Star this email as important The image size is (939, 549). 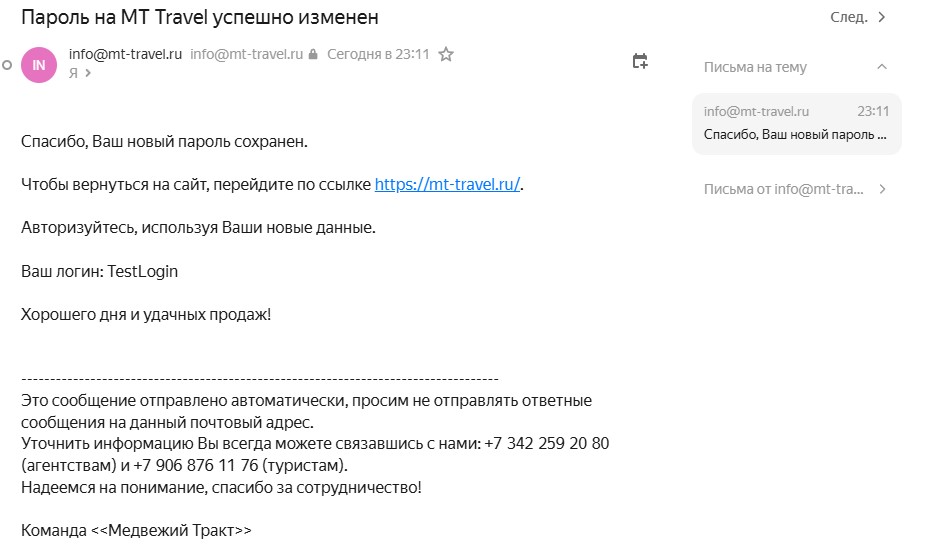(446, 55)
